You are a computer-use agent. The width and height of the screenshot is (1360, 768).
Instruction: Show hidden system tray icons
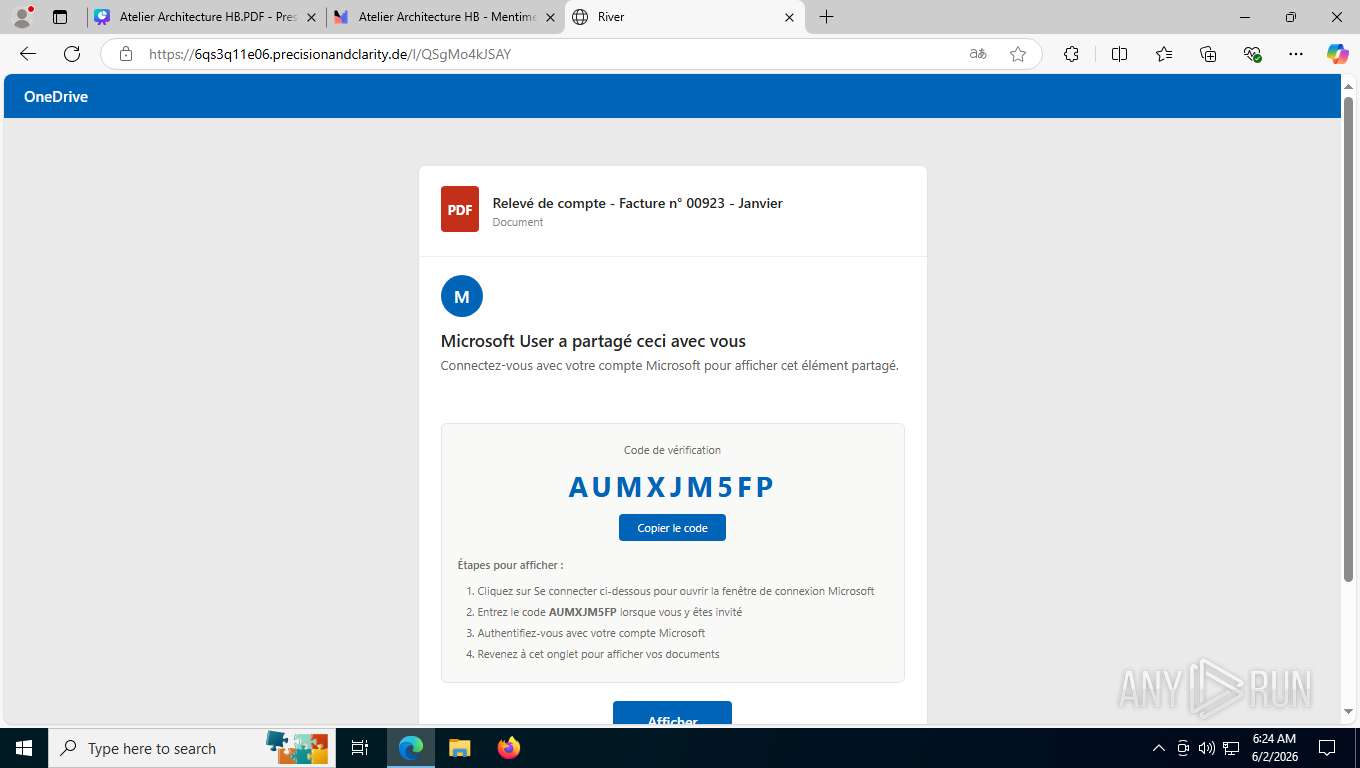coord(1159,748)
